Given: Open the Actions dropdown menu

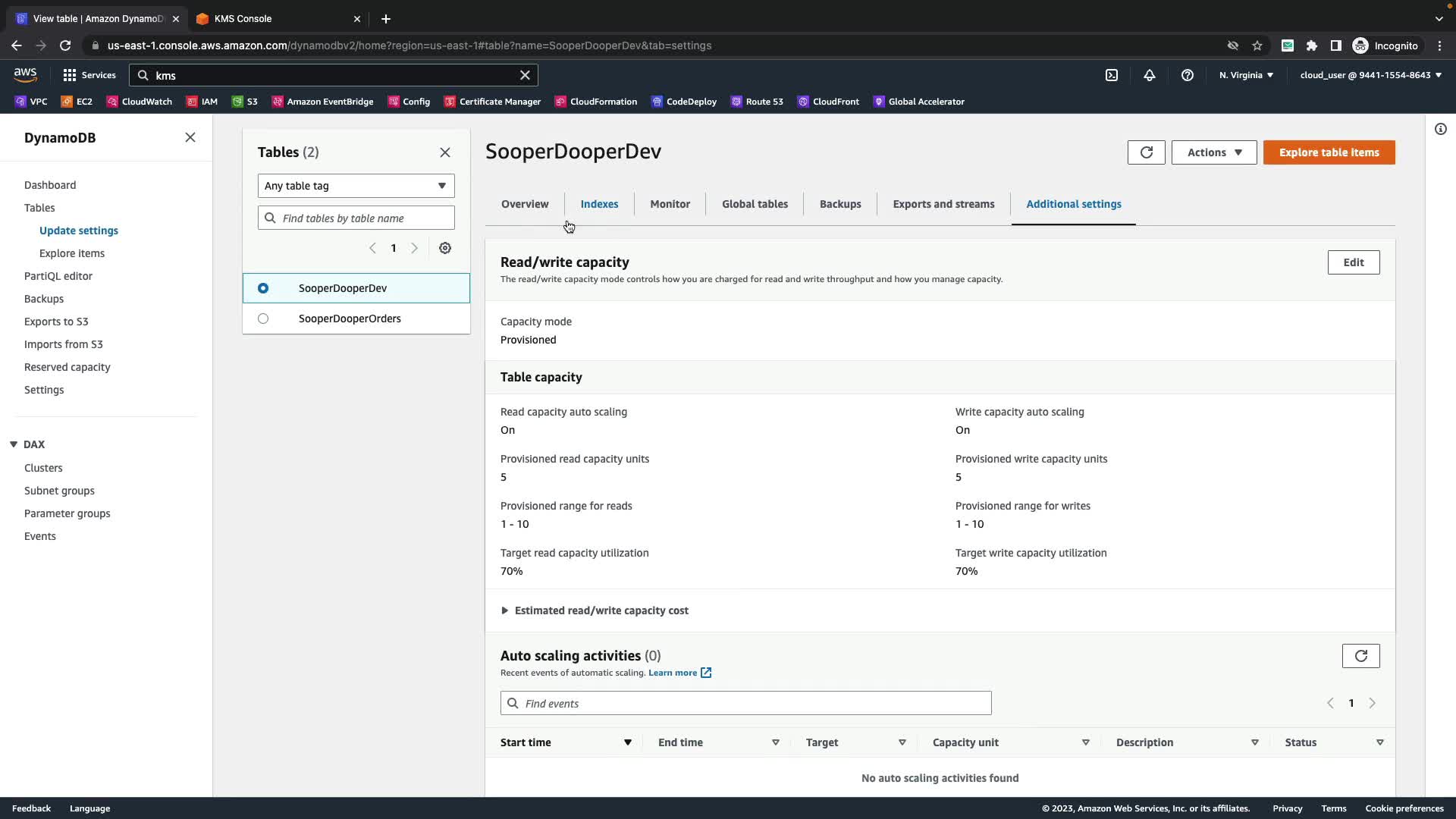Looking at the screenshot, I should click(1213, 152).
